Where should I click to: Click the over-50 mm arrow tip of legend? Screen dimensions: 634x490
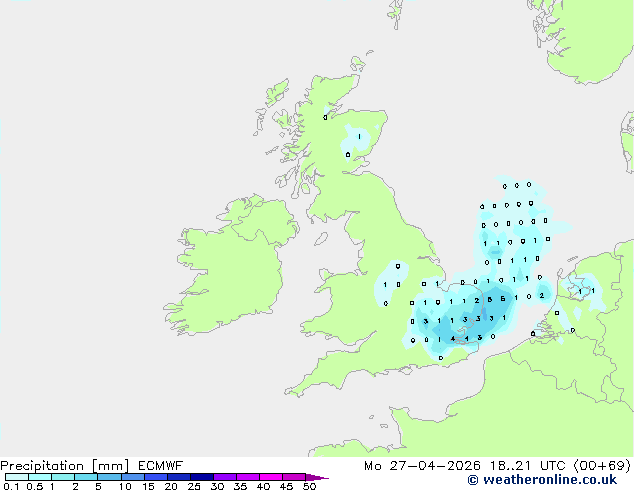pyautogui.click(x=317, y=477)
